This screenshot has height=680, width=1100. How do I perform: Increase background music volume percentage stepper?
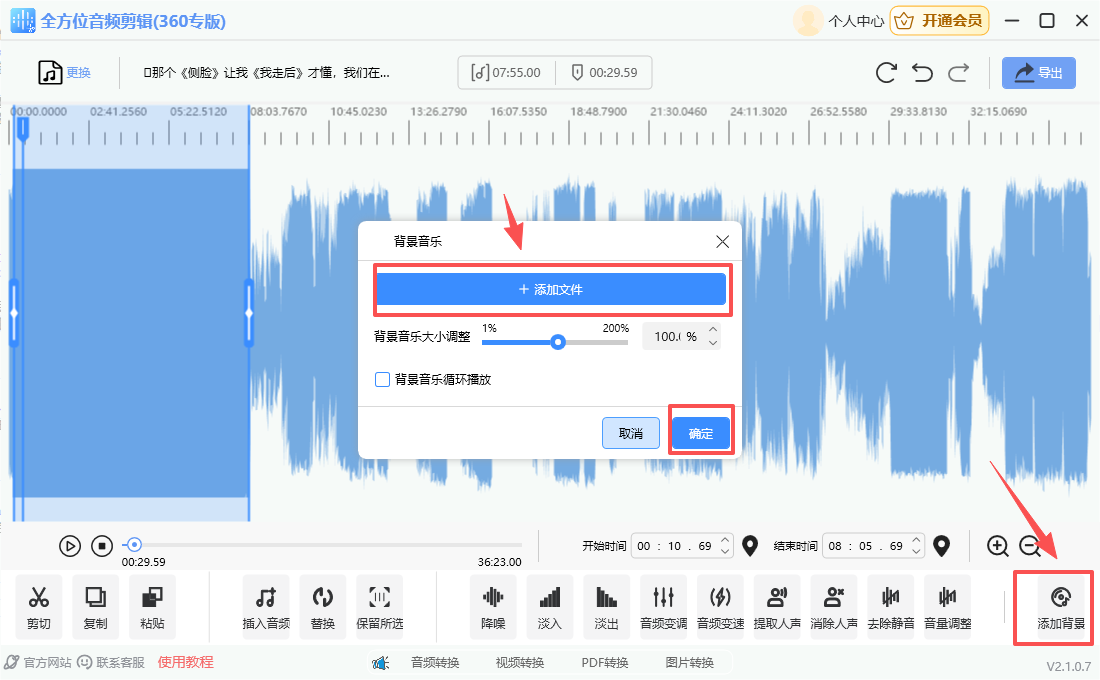713,330
